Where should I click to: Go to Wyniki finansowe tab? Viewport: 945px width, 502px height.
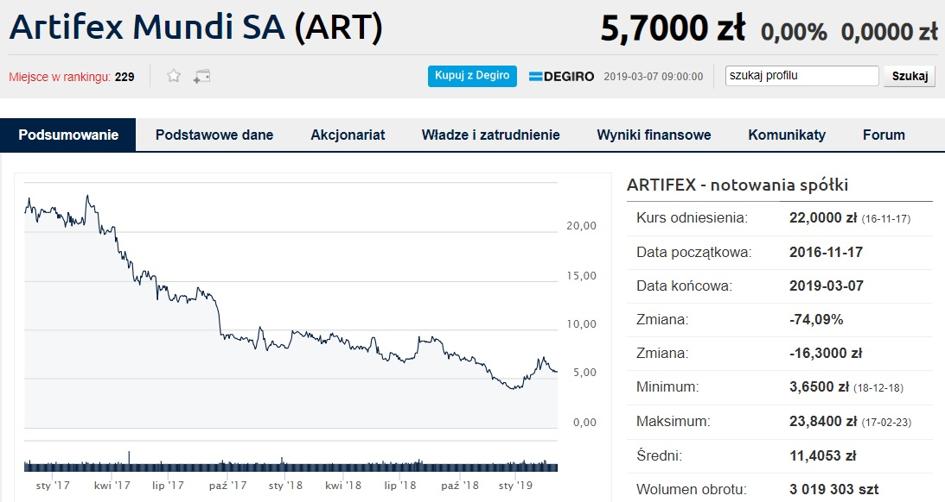point(653,134)
